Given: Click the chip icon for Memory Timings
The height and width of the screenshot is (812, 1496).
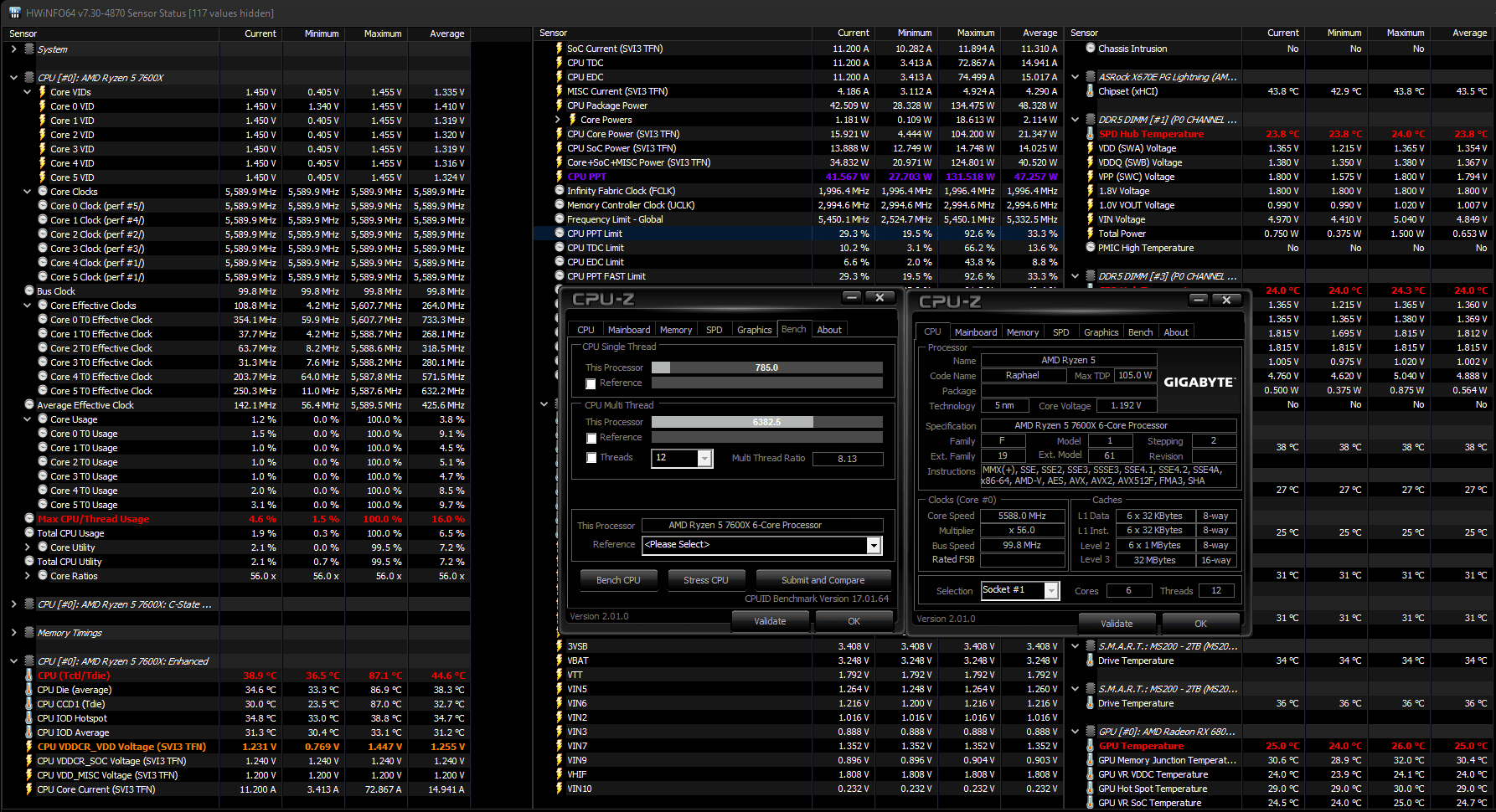Looking at the screenshot, I should point(29,633).
